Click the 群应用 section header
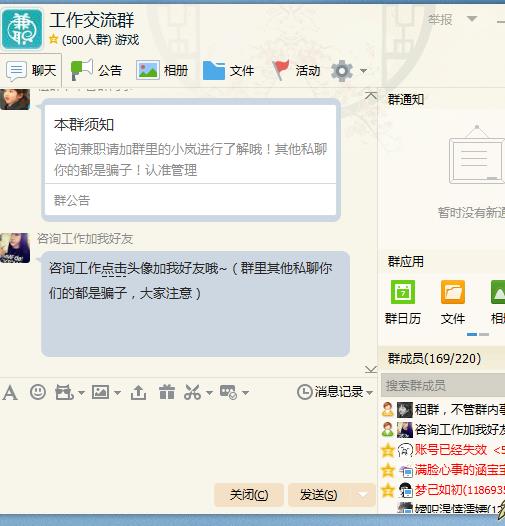This screenshot has width=505, height=526. point(406,261)
